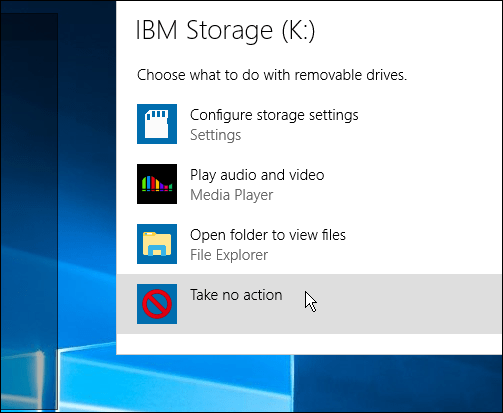Click the IBM Storage (K:) title

coord(225,31)
